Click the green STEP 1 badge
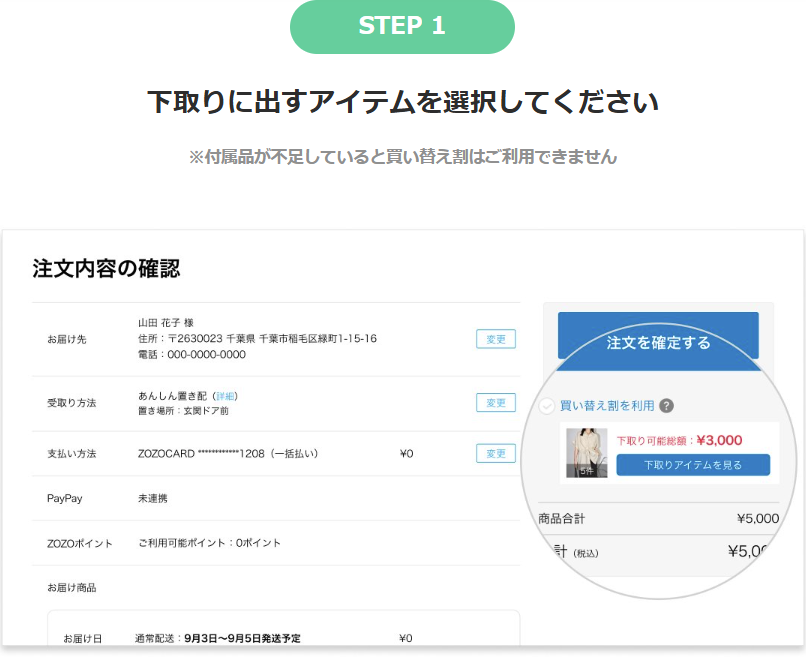The image size is (806, 658). click(402, 27)
